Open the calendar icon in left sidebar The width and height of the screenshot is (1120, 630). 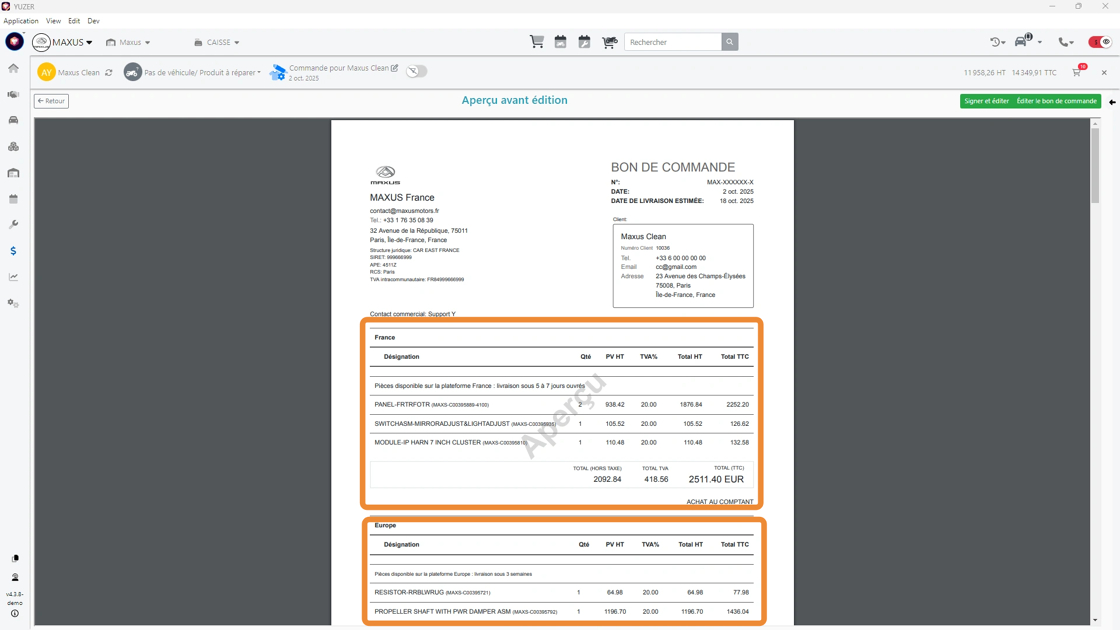(x=13, y=199)
